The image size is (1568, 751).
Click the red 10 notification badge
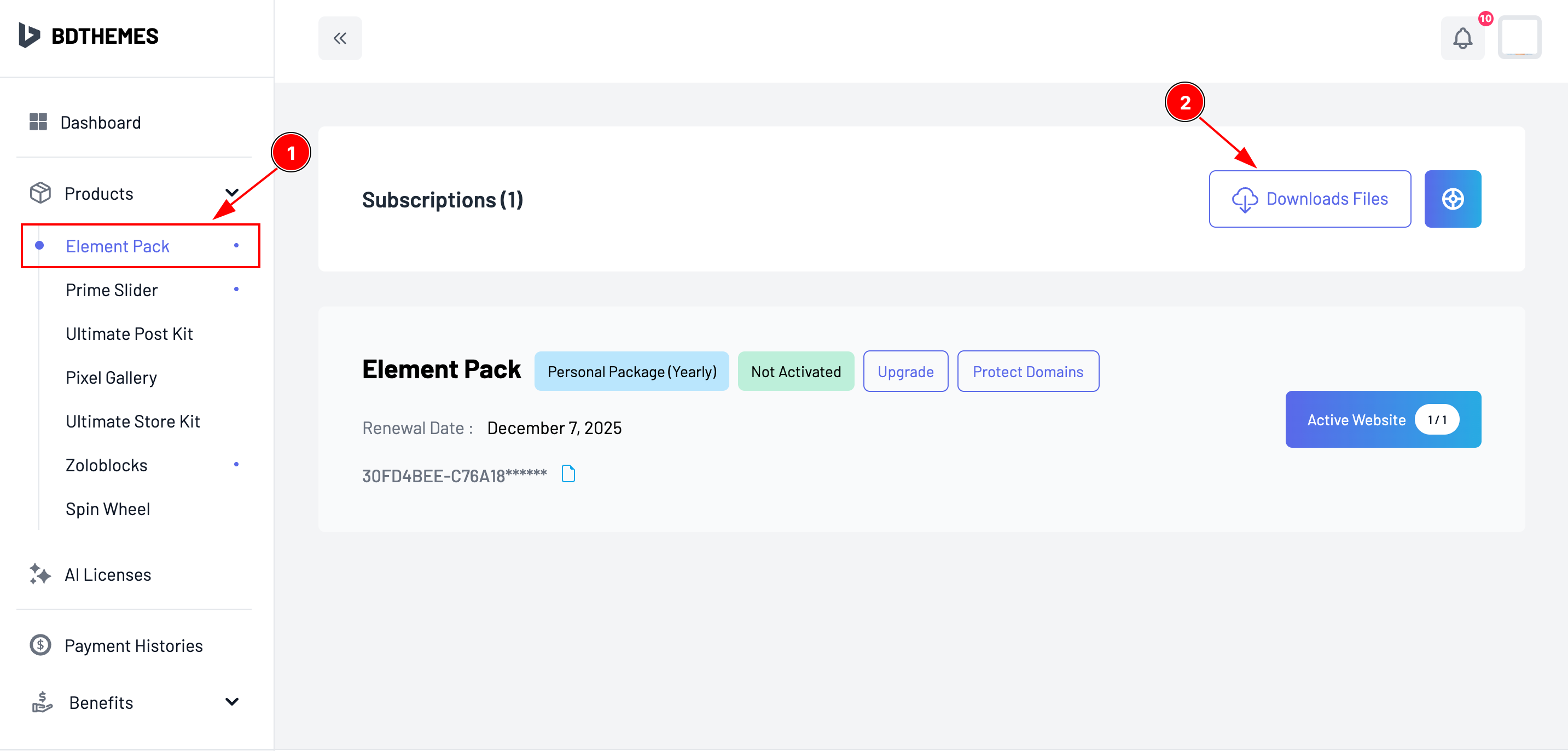pos(1485,18)
